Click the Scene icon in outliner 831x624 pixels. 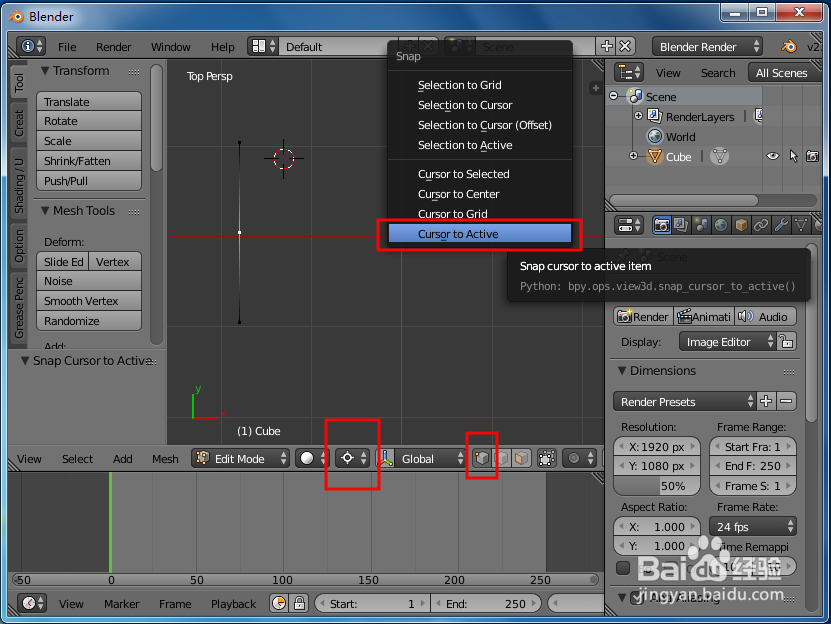(x=635, y=96)
